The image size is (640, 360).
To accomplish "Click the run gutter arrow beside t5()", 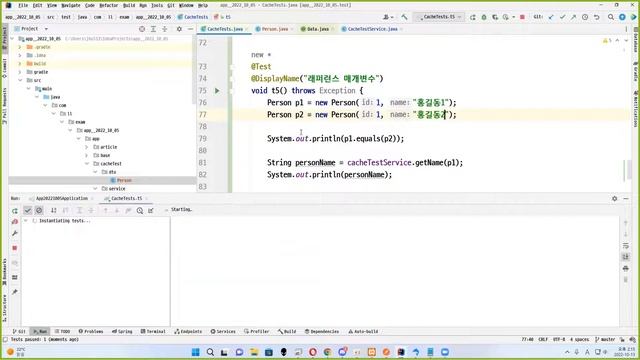I will point(217,91).
